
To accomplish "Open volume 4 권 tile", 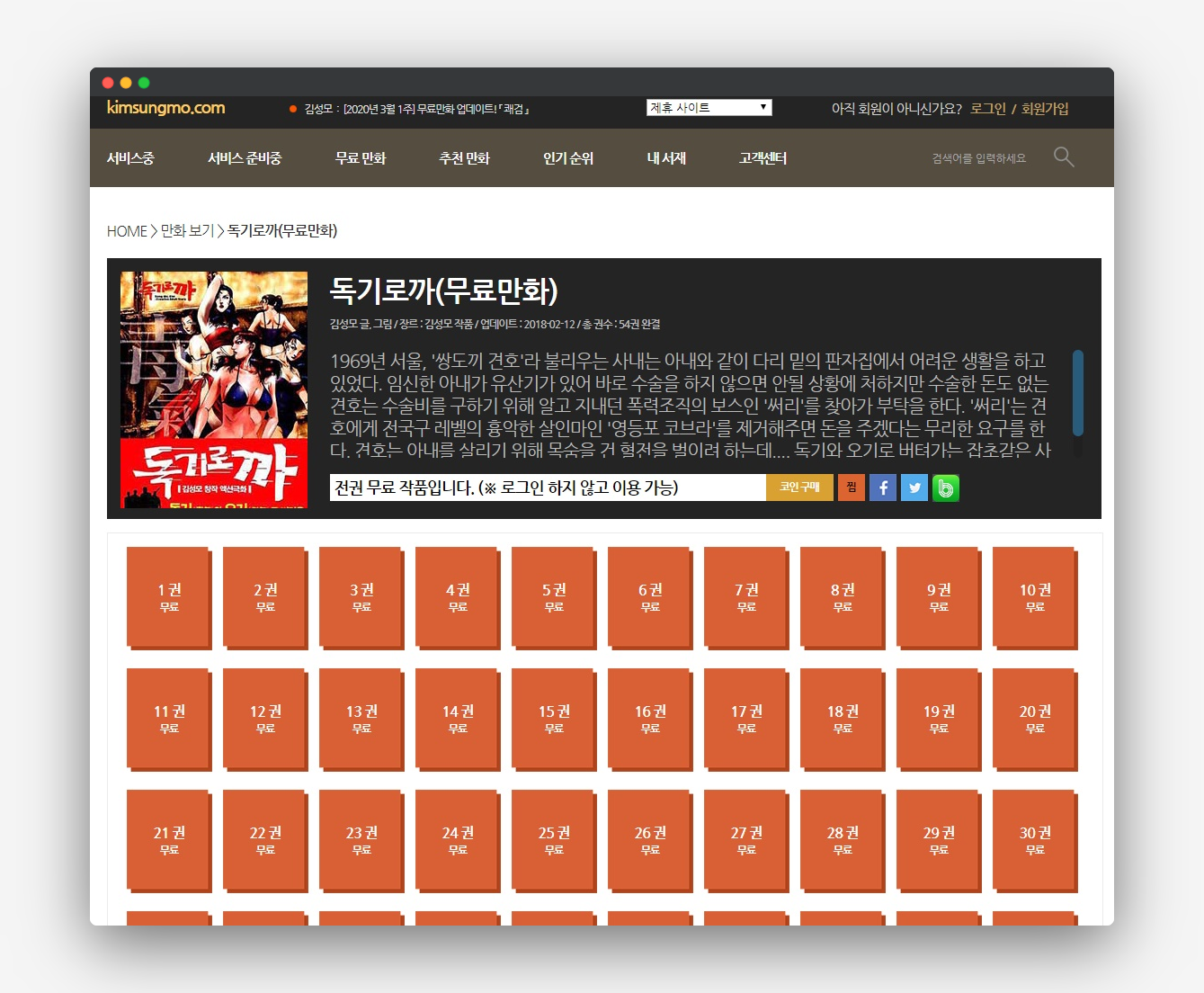I will pos(458,597).
